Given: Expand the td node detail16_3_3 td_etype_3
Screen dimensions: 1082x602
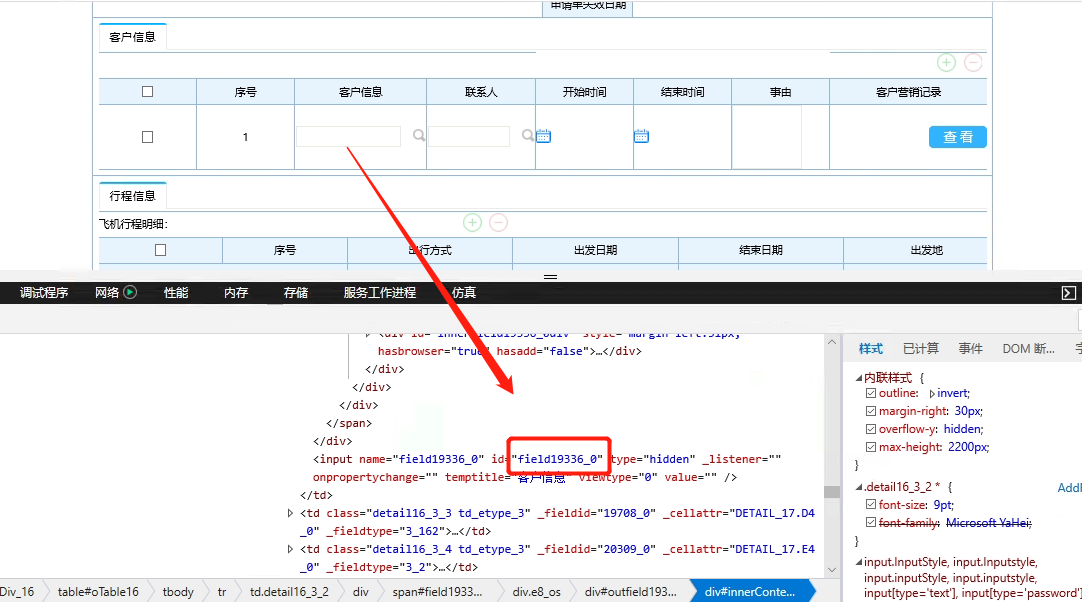Looking at the screenshot, I should pos(290,513).
